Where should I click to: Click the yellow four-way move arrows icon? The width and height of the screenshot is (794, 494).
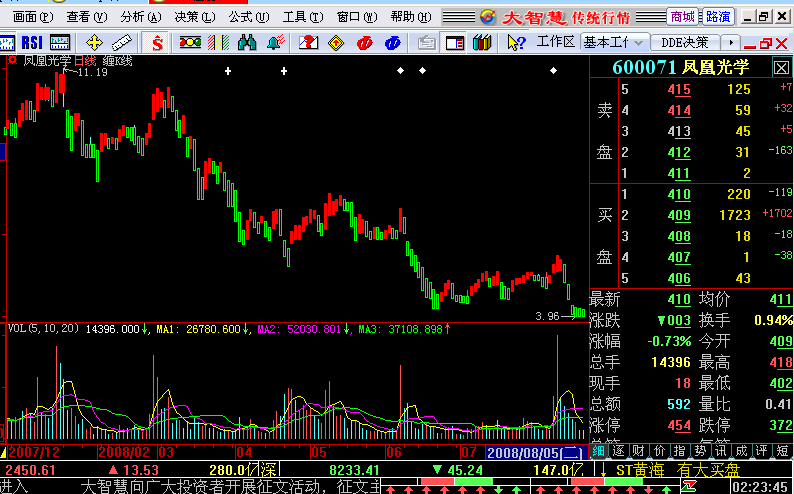(94, 43)
